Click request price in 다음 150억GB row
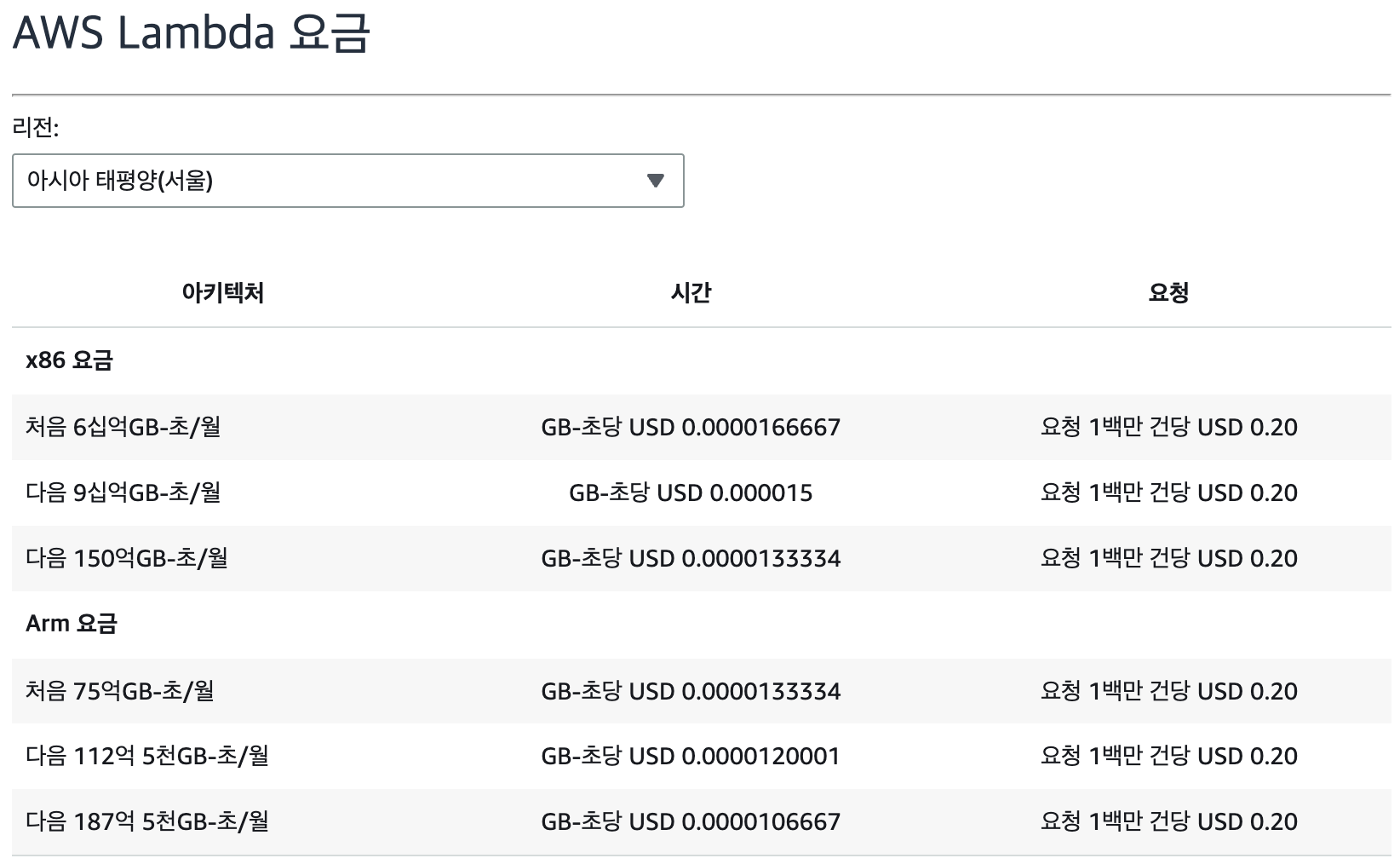 [1169, 558]
